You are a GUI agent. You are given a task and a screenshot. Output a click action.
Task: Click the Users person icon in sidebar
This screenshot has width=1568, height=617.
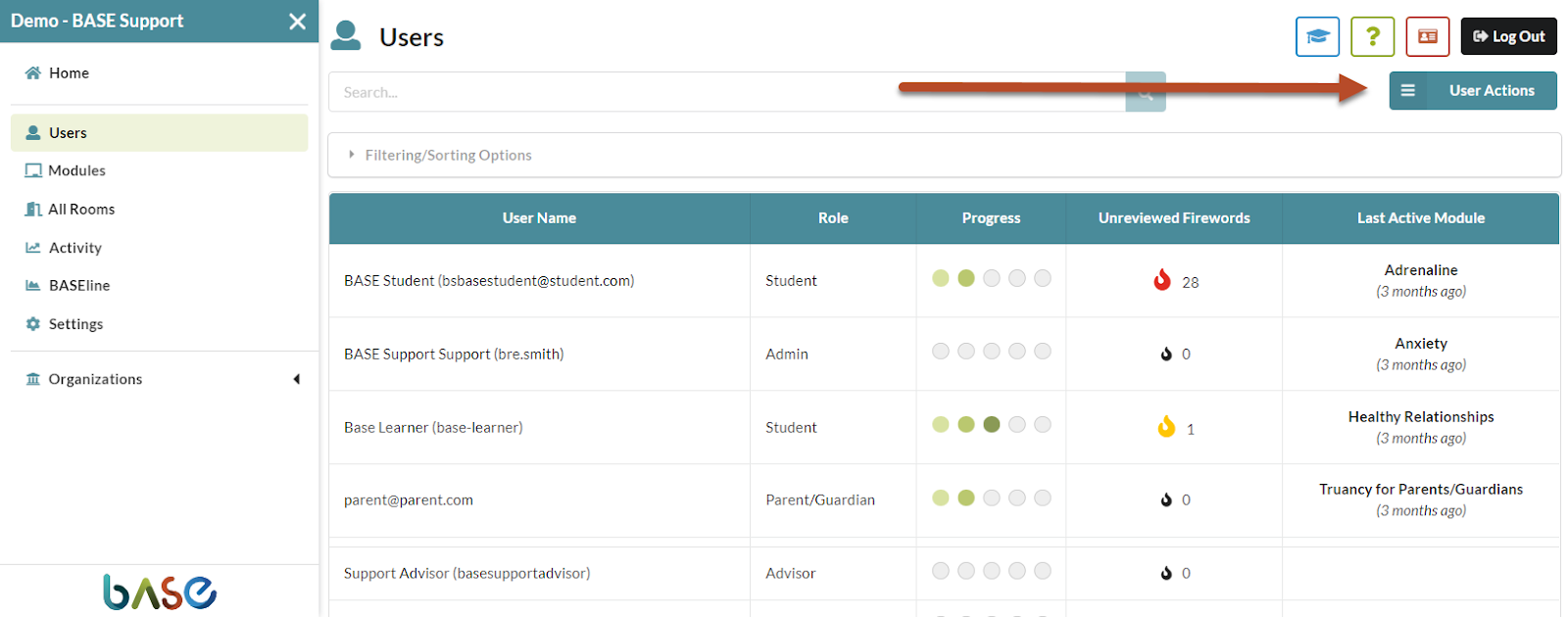(33, 132)
